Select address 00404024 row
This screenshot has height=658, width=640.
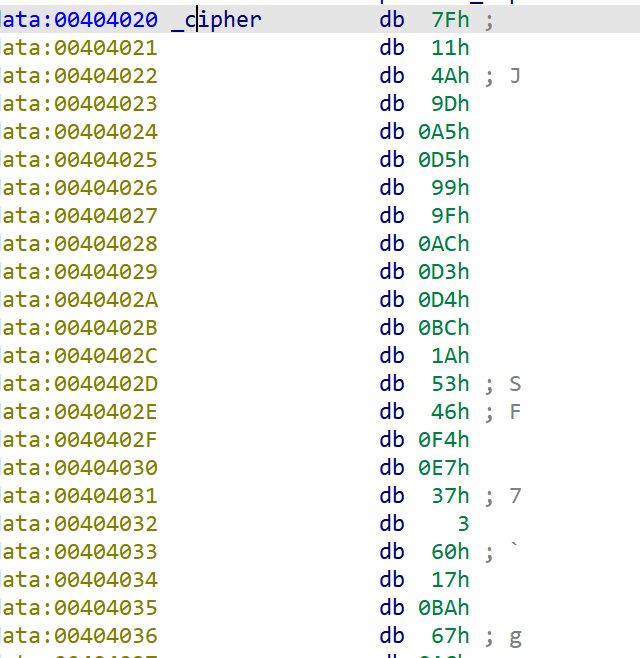(80, 132)
